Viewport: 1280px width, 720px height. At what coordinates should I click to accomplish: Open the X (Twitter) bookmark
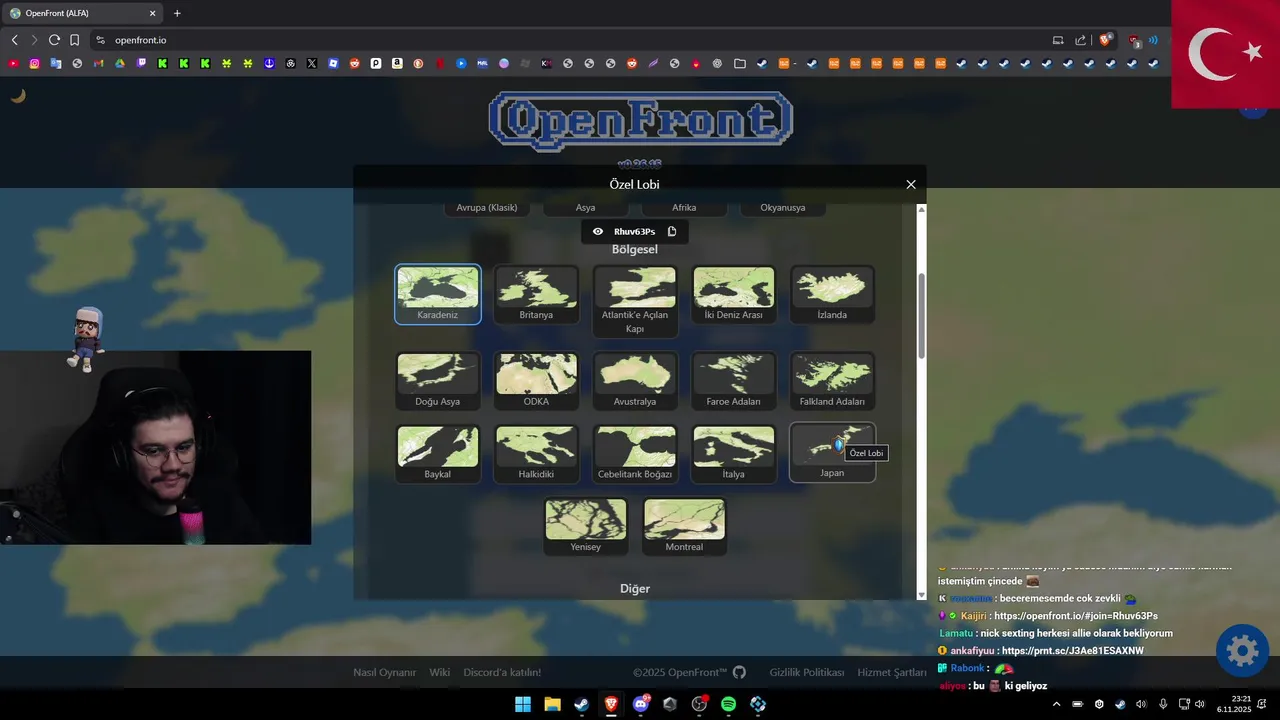(312, 63)
